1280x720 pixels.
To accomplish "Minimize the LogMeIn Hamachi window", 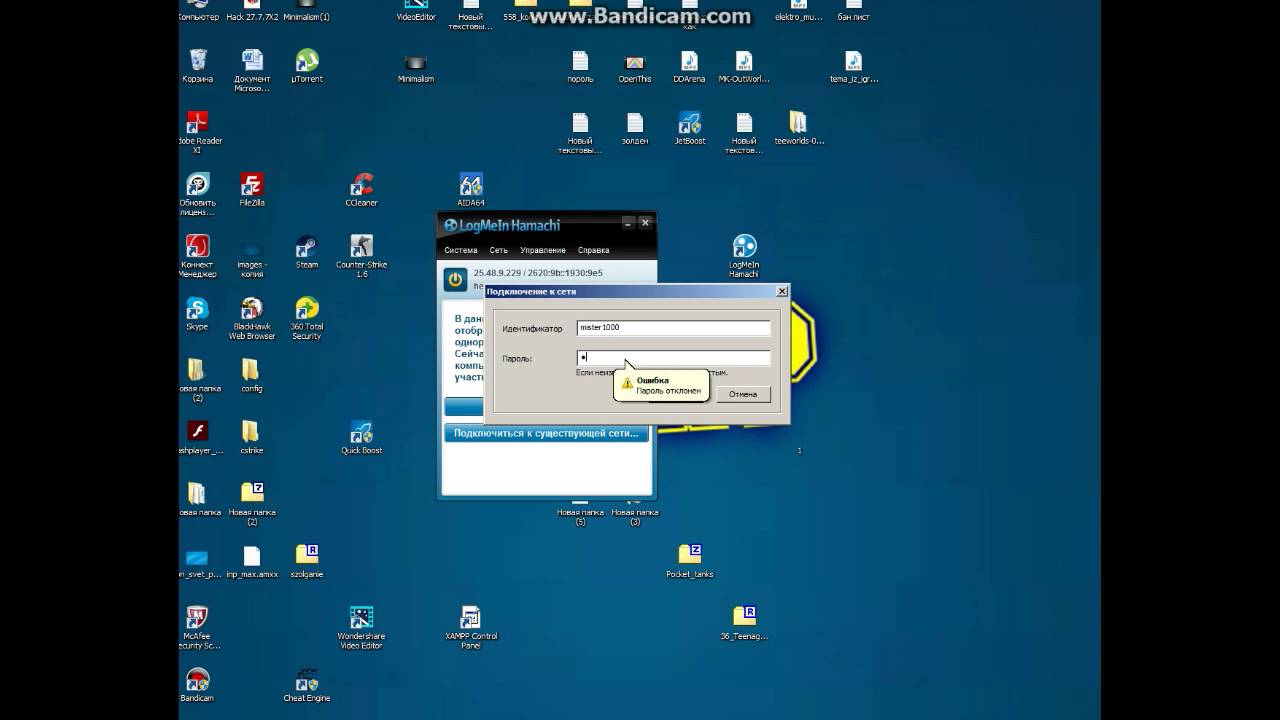I will tap(628, 223).
